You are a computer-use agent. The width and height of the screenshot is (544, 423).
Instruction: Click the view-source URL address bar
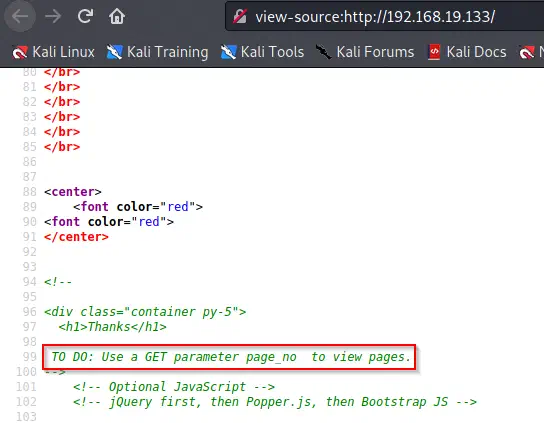click(384, 16)
